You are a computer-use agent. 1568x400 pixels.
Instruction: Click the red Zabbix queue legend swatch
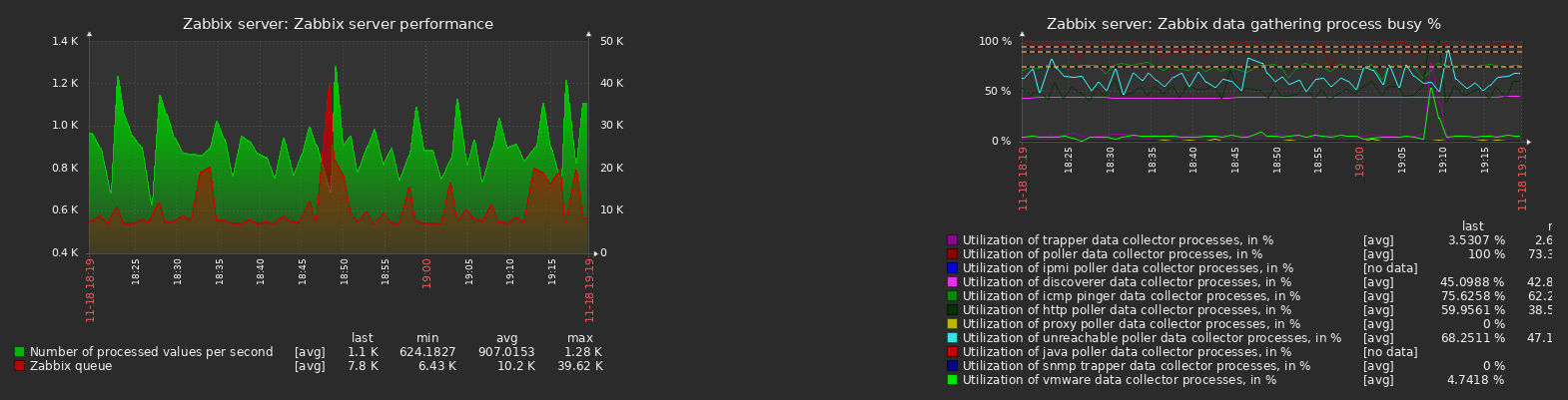pos(19,366)
